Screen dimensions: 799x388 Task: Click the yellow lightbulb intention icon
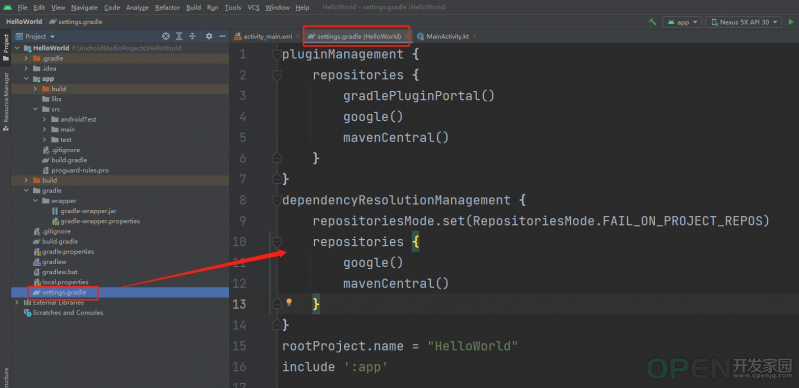click(x=289, y=302)
